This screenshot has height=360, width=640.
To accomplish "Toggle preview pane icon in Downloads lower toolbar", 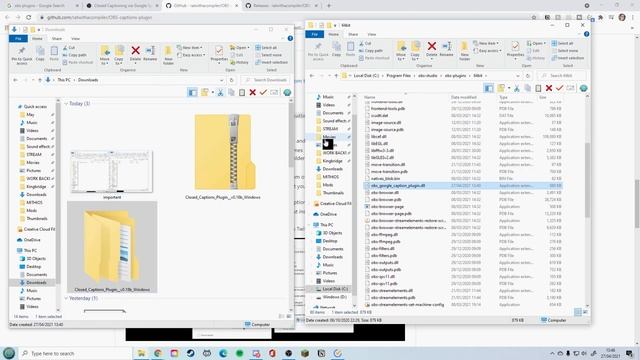I will pos(192,93).
